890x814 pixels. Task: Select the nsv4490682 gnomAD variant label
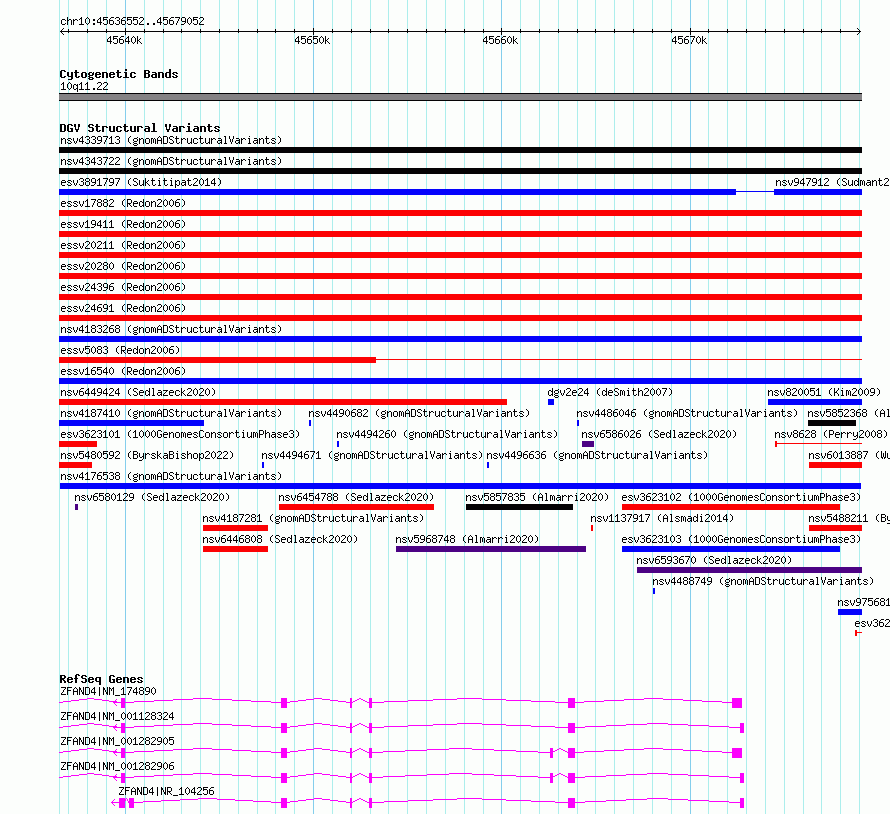(419, 413)
